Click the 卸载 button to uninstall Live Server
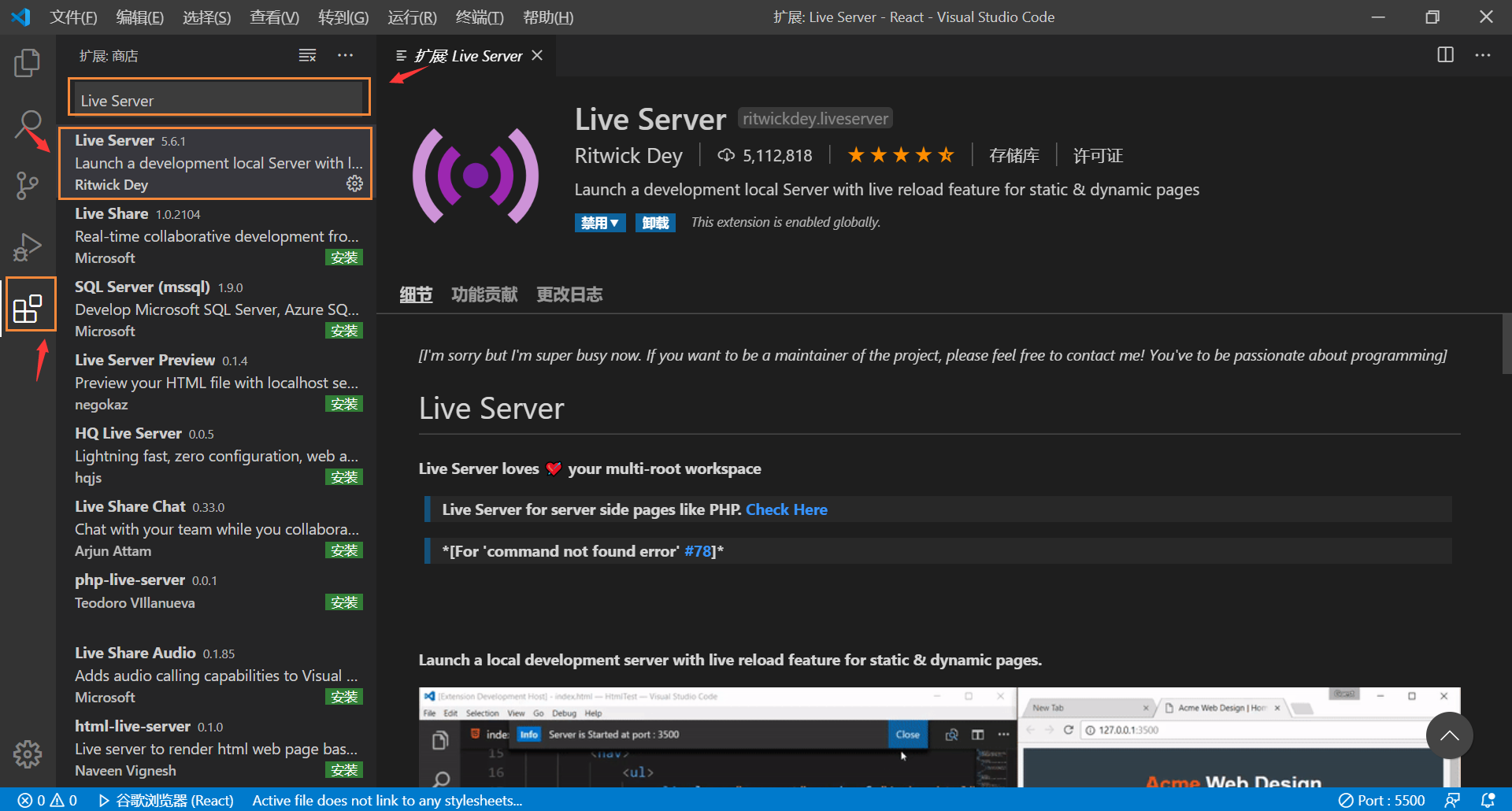The height and width of the screenshot is (811, 1512). (655, 222)
